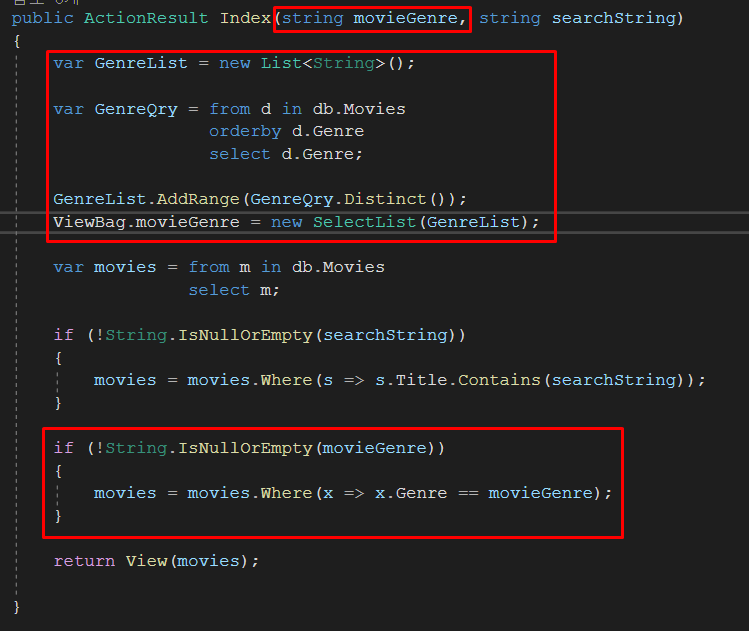
Task: Click ViewBag.movieGenre assignment
Action: [x=146, y=222]
